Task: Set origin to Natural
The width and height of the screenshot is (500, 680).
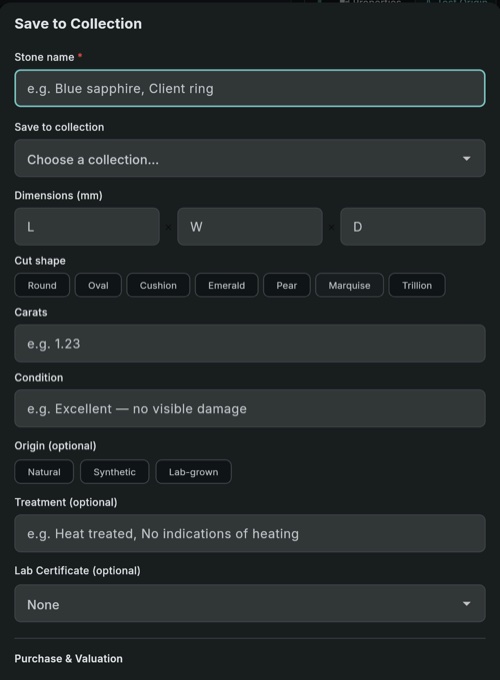Action: tap(44, 472)
